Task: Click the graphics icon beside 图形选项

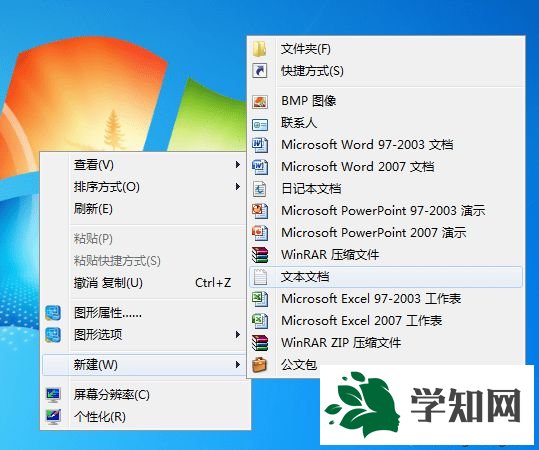Action: [53, 334]
